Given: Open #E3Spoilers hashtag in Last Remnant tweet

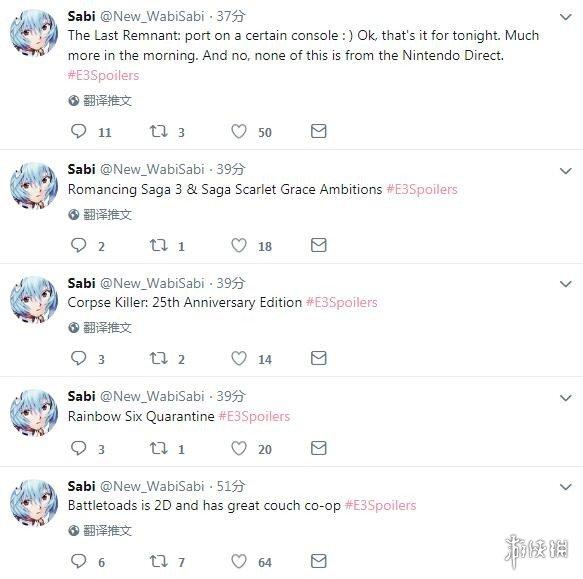Looking at the screenshot, I should [103, 75].
